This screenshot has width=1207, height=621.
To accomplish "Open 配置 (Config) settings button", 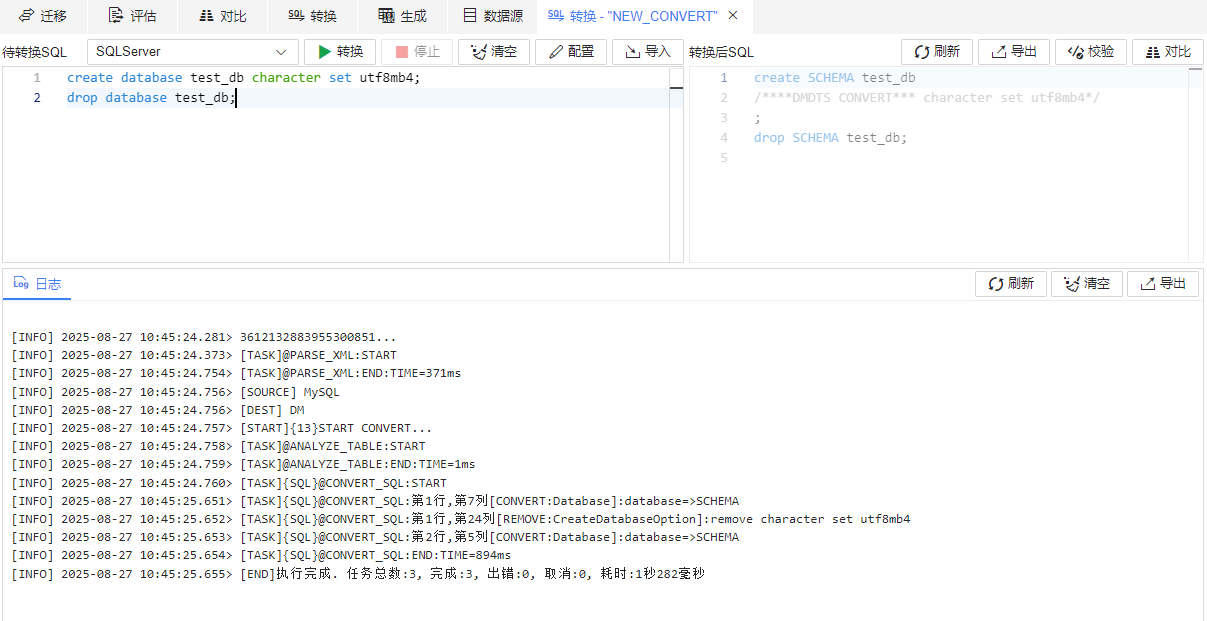I will 571,52.
